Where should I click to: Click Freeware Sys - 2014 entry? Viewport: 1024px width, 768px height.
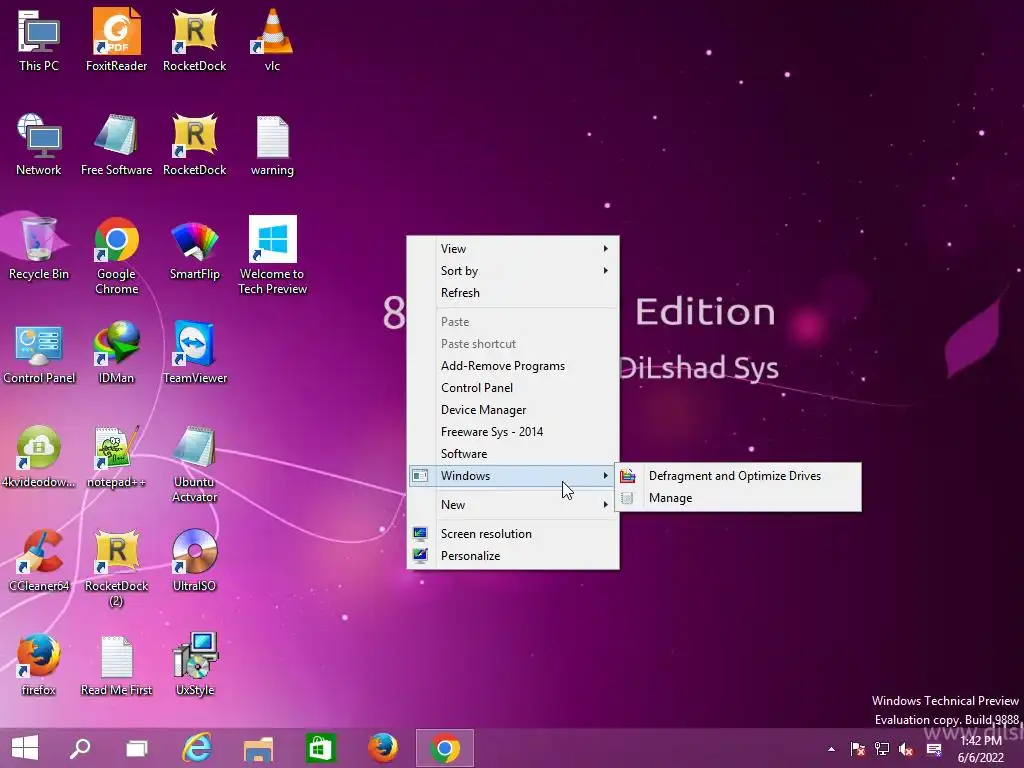tap(513, 432)
